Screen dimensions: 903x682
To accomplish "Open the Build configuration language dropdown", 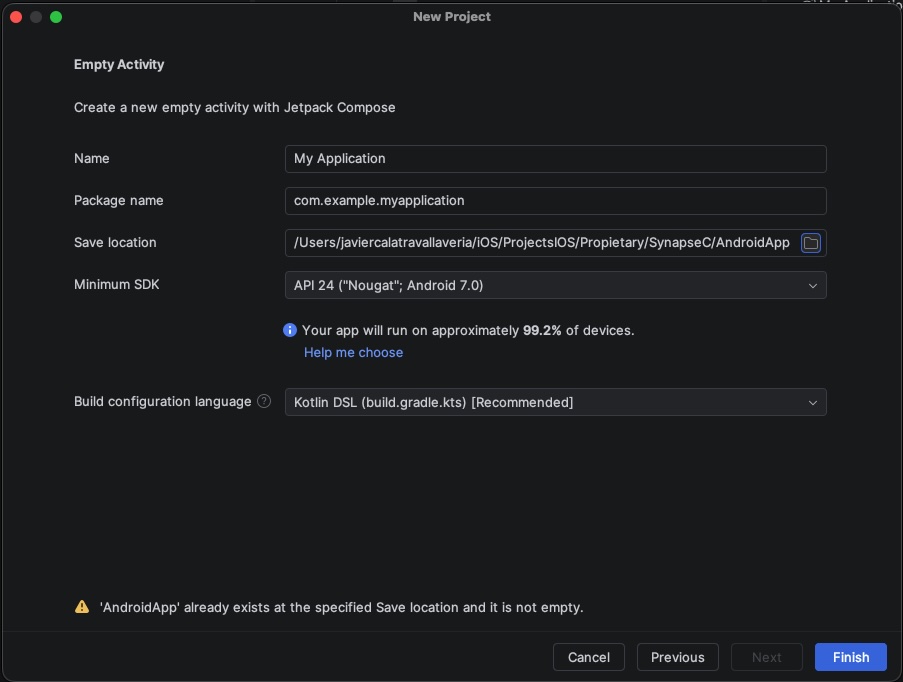I will [555, 402].
